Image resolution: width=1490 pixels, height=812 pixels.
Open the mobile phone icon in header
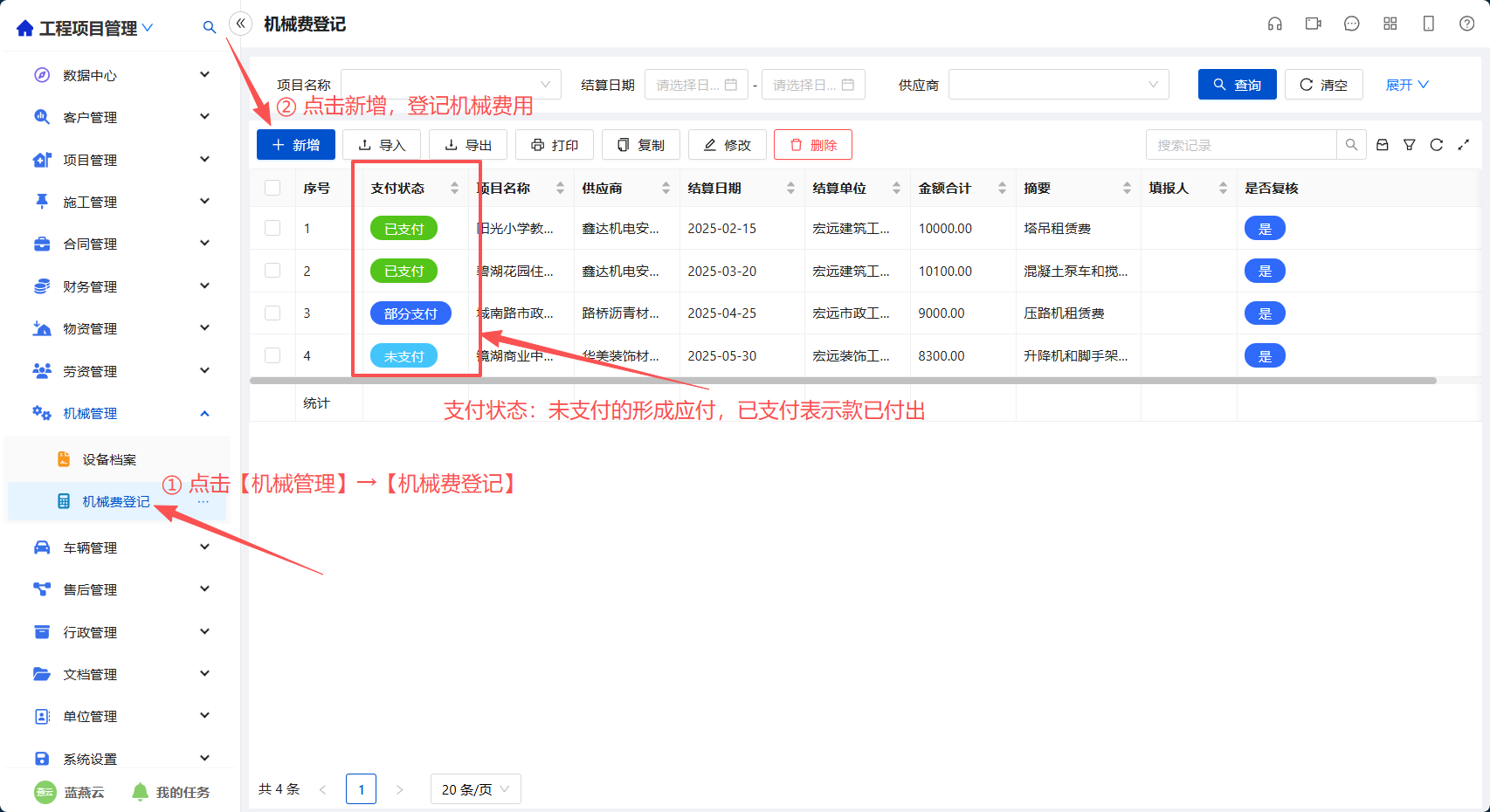click(1429, 24)
